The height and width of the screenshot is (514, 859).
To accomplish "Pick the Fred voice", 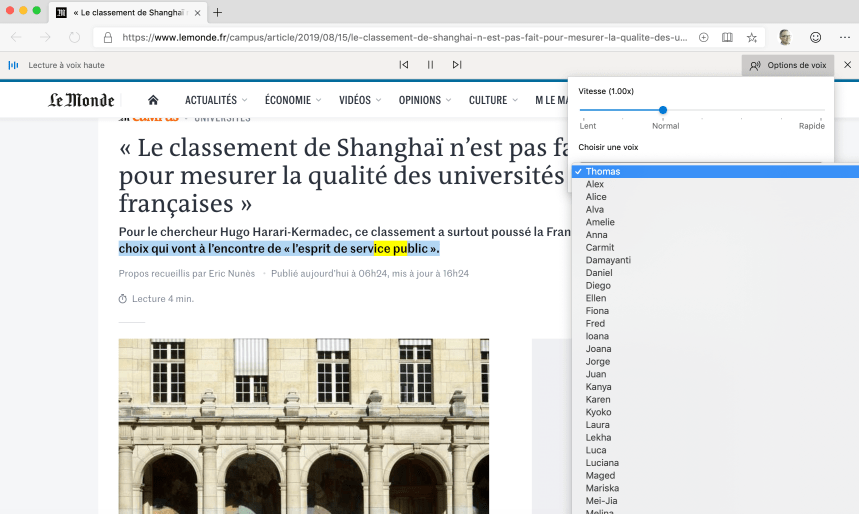I will 715,323.
